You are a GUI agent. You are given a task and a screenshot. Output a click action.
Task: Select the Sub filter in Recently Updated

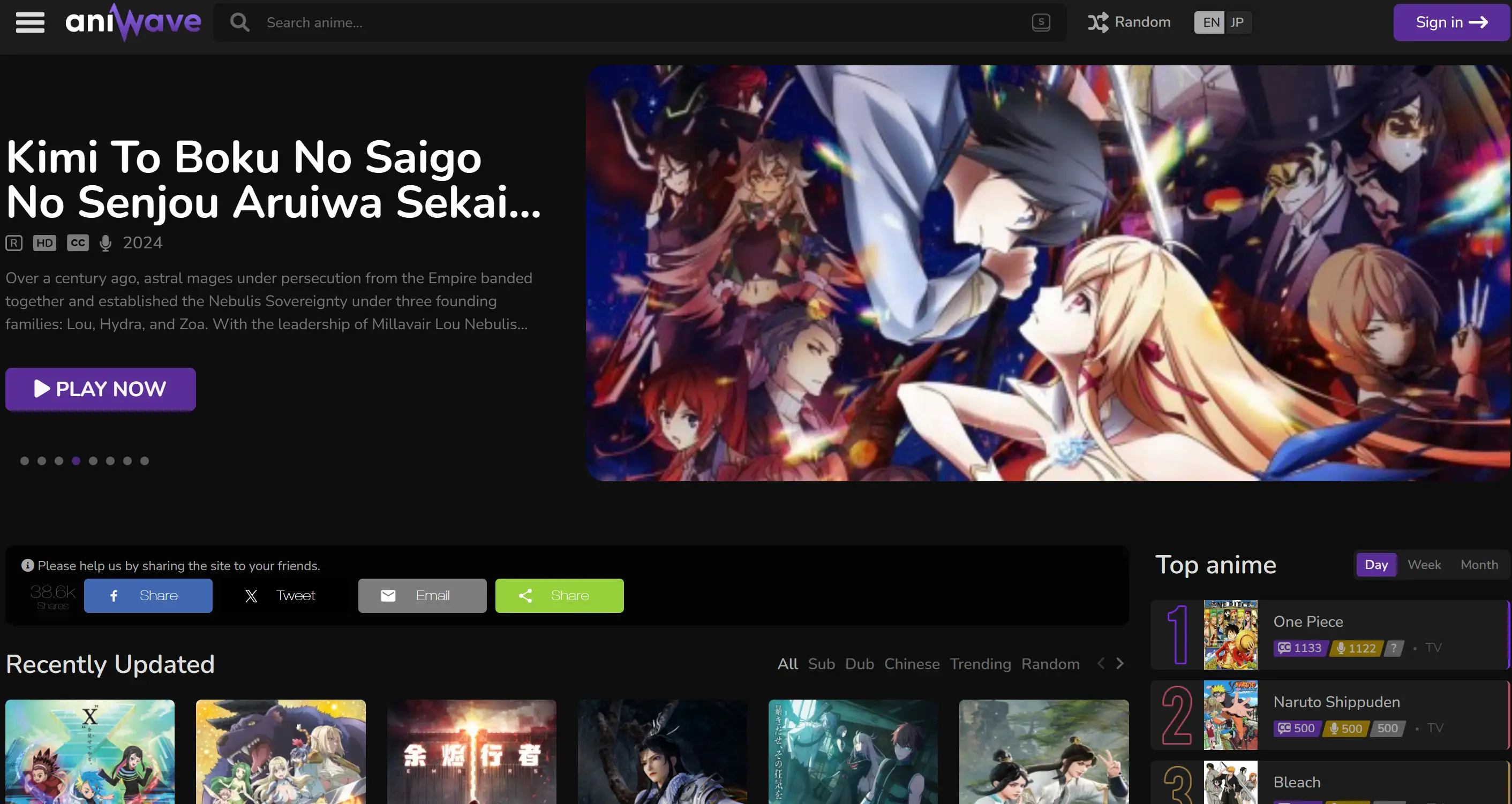point(821,664)
